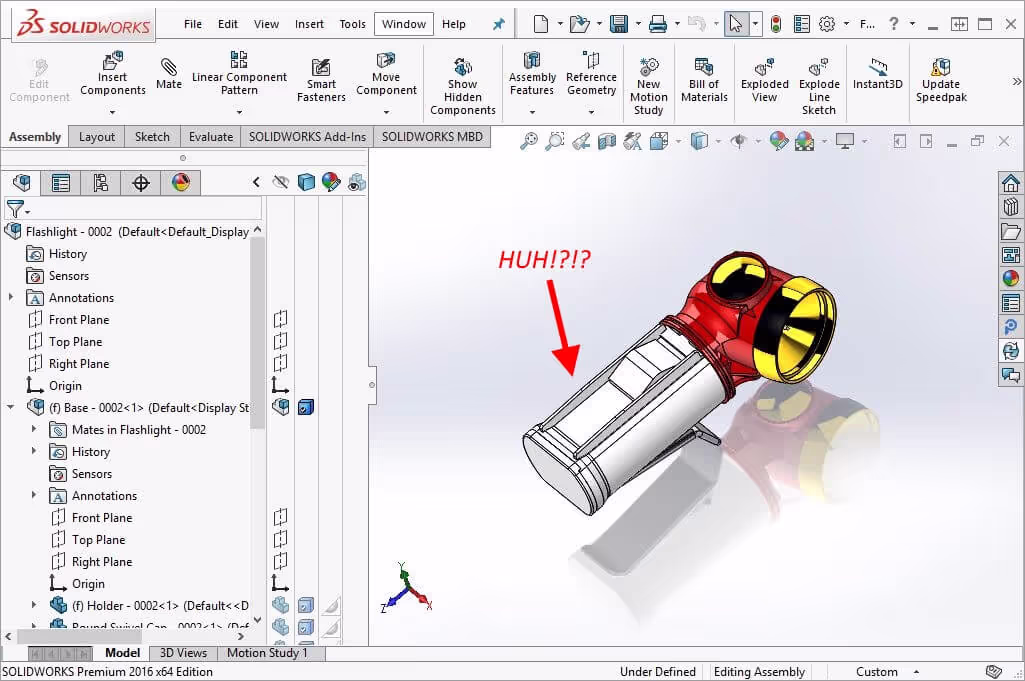The height and width of the screenshot is (681, 1025).
Task: Click Show Hidden Components
Action: click(x=463, y=87)
